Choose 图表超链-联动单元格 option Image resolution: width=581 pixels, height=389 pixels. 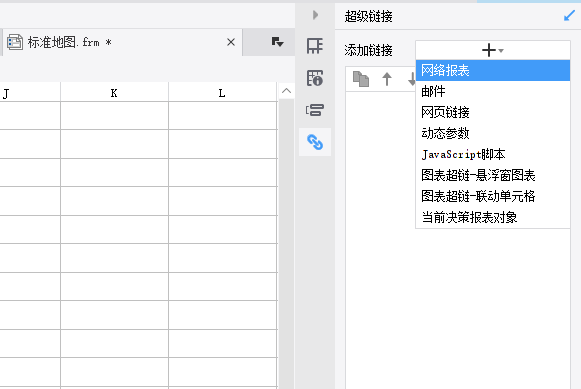[x=492, y=196]
